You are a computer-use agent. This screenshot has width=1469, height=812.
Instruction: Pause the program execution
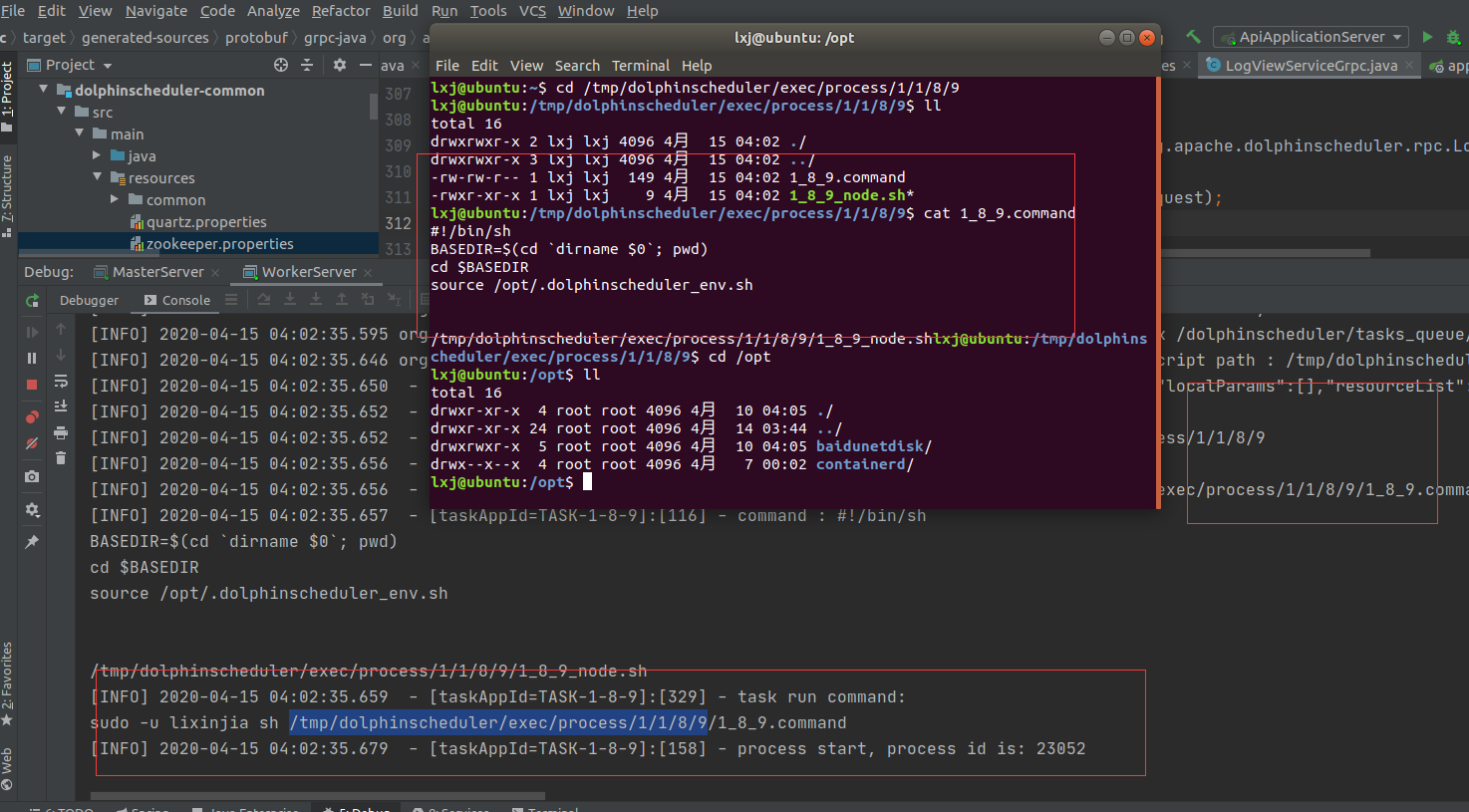[x=31, y=356]
